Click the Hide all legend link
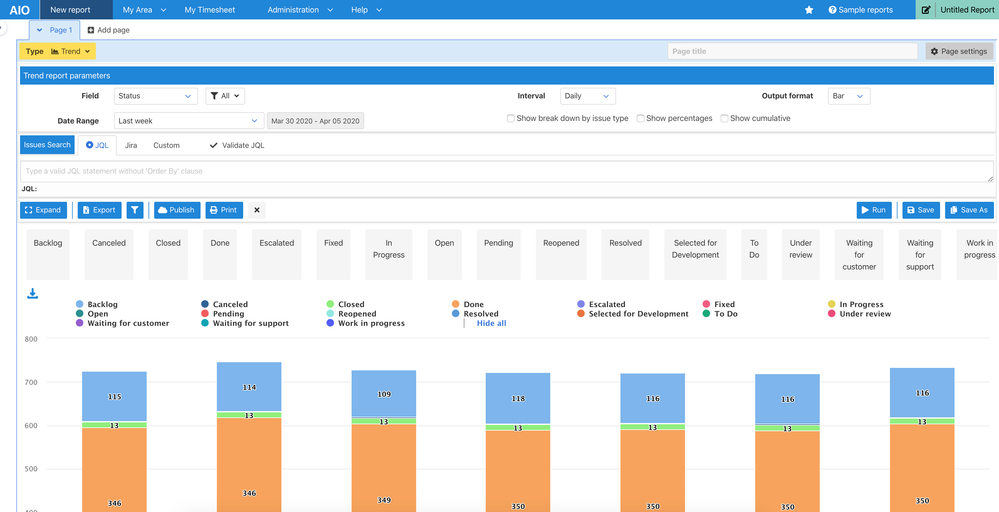999x512 pixels. tap(491, 324)
